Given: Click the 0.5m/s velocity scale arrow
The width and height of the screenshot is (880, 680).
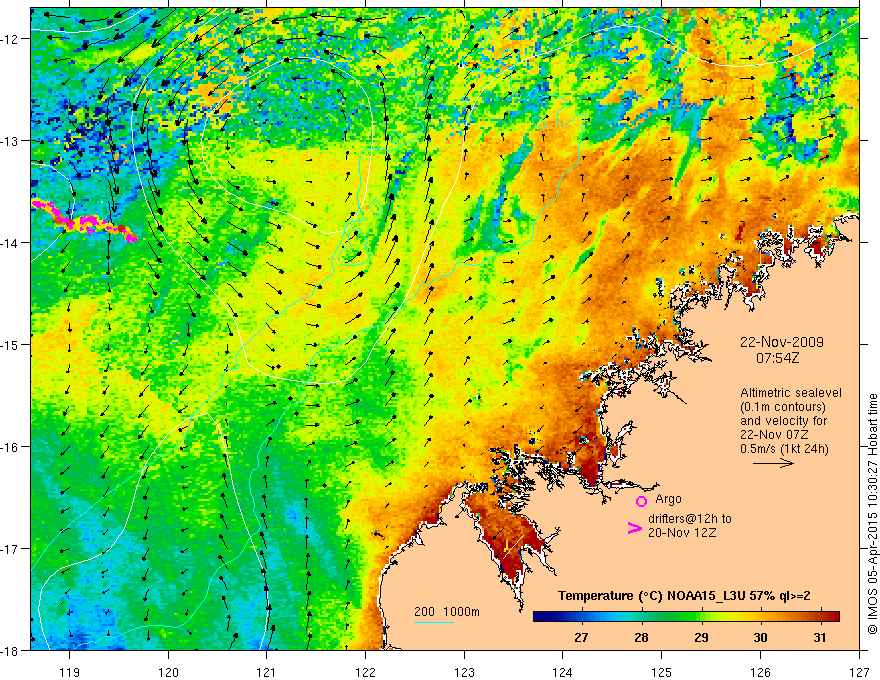Looking at the screenshot, I should coord(773,463).
